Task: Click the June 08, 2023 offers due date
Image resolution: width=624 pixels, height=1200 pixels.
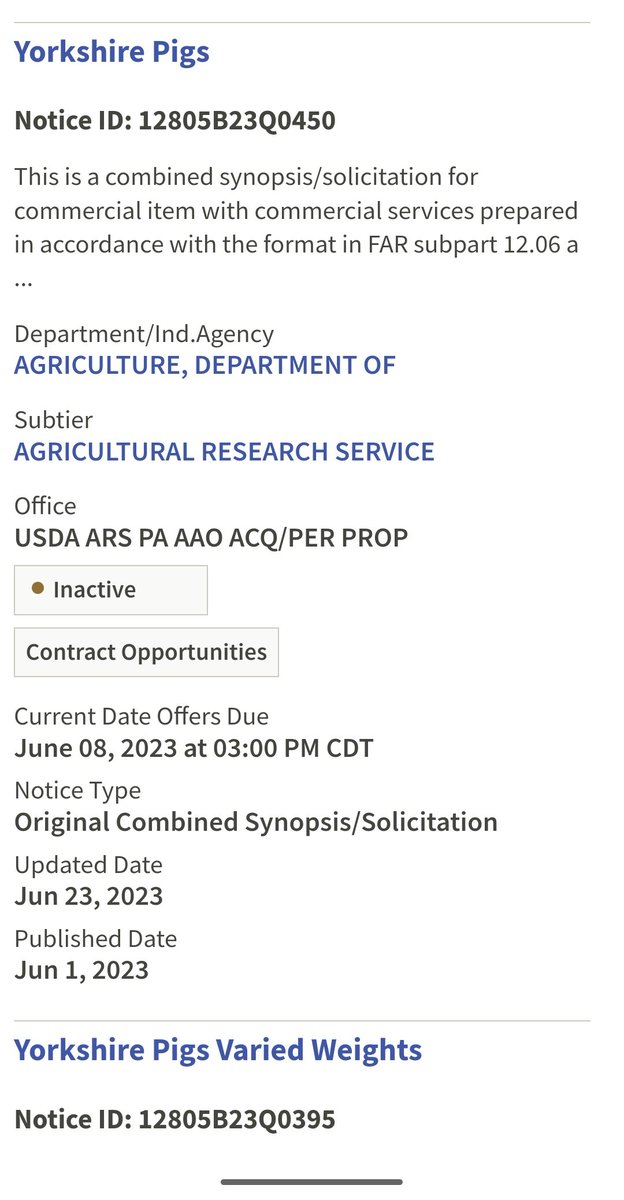Action: click(x=194, y=747)
